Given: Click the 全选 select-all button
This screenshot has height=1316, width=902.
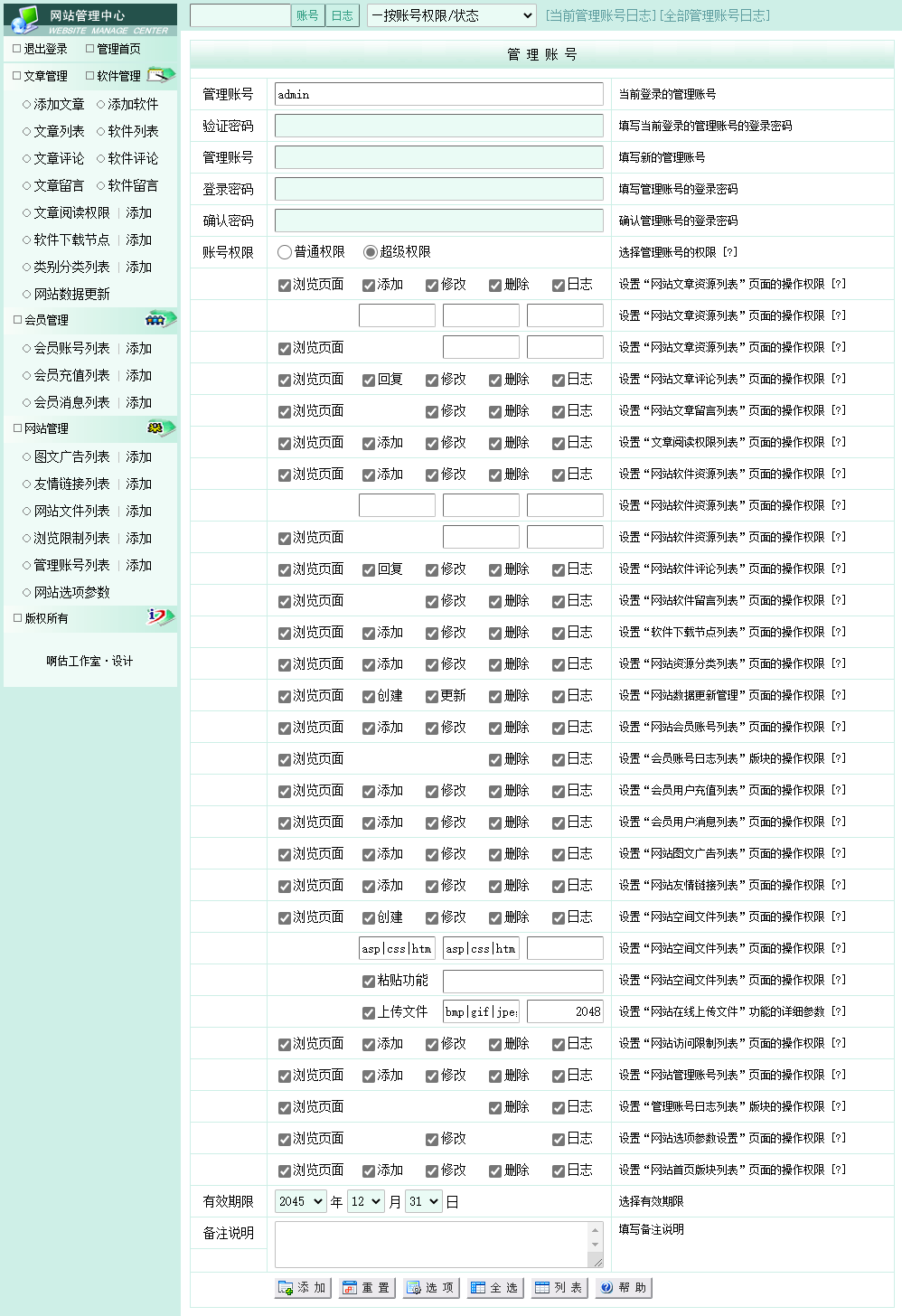Looking at the screenshot, I should tap(495, 1287).
